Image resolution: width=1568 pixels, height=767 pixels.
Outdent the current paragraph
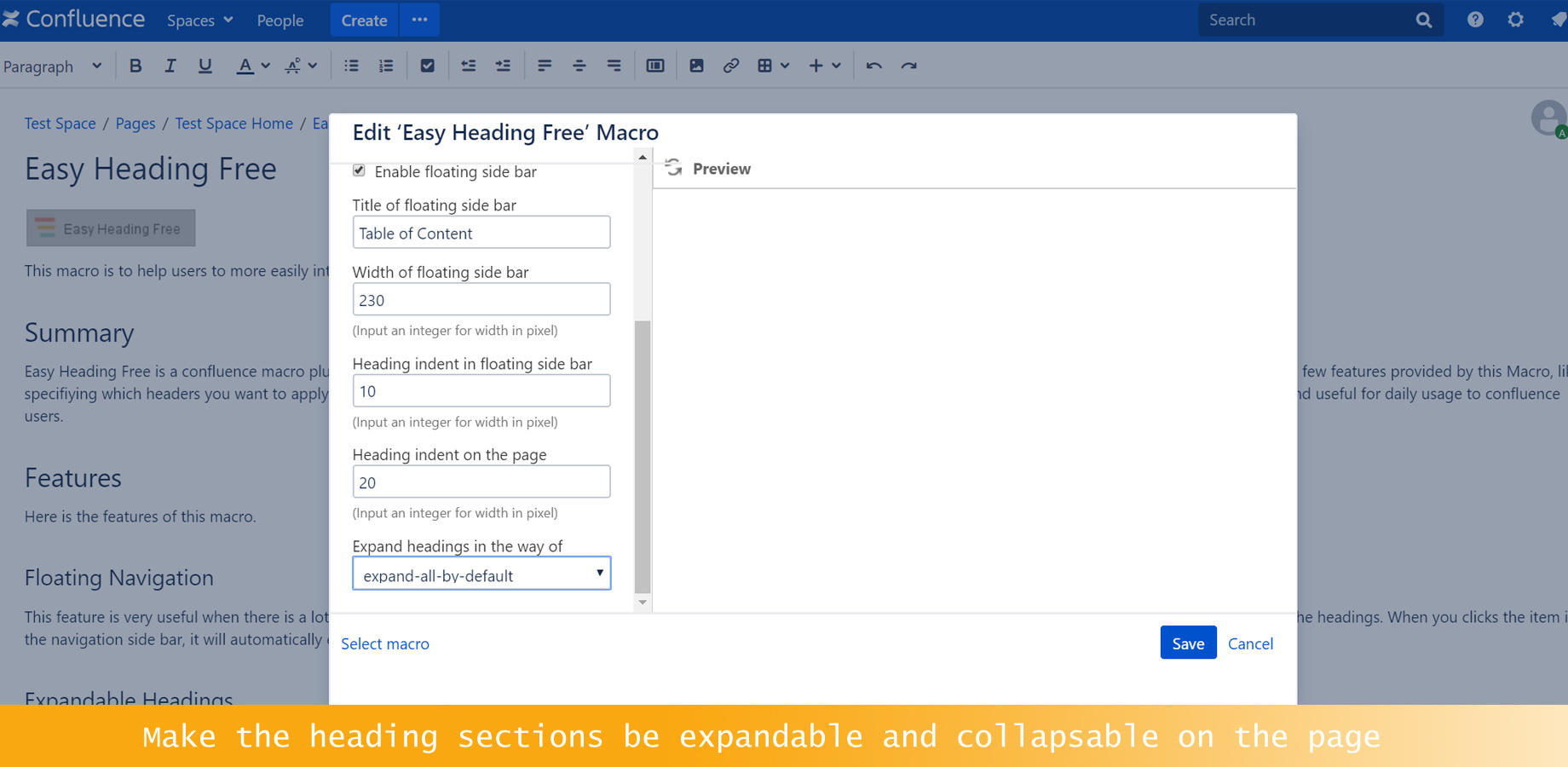click(x=469, y=66)
